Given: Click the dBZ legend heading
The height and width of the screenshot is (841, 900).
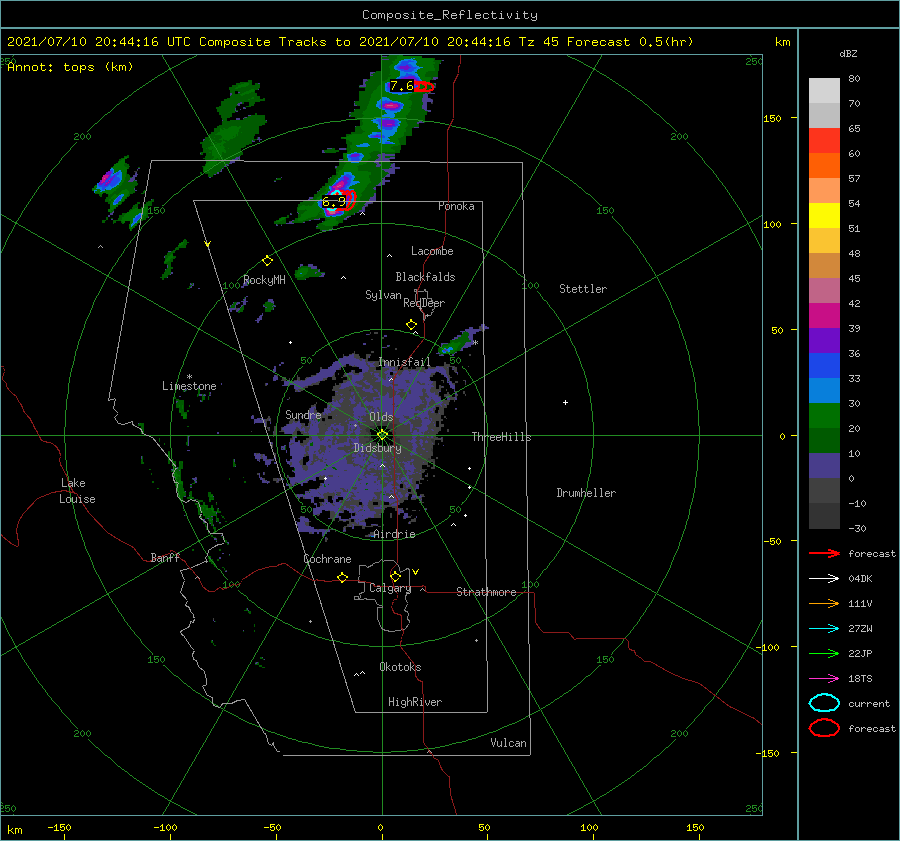Looking at the screenshot, I should click(848, 53).
